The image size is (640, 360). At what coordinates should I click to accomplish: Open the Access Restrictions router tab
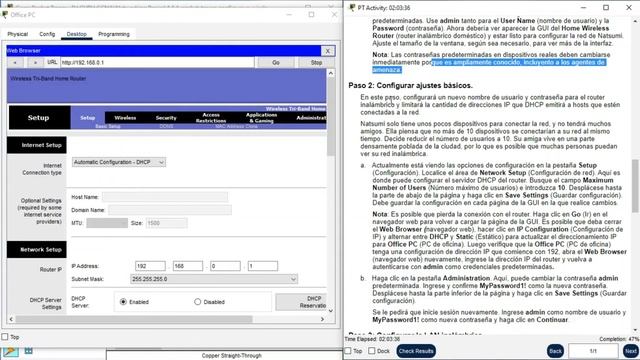point(211,118)
